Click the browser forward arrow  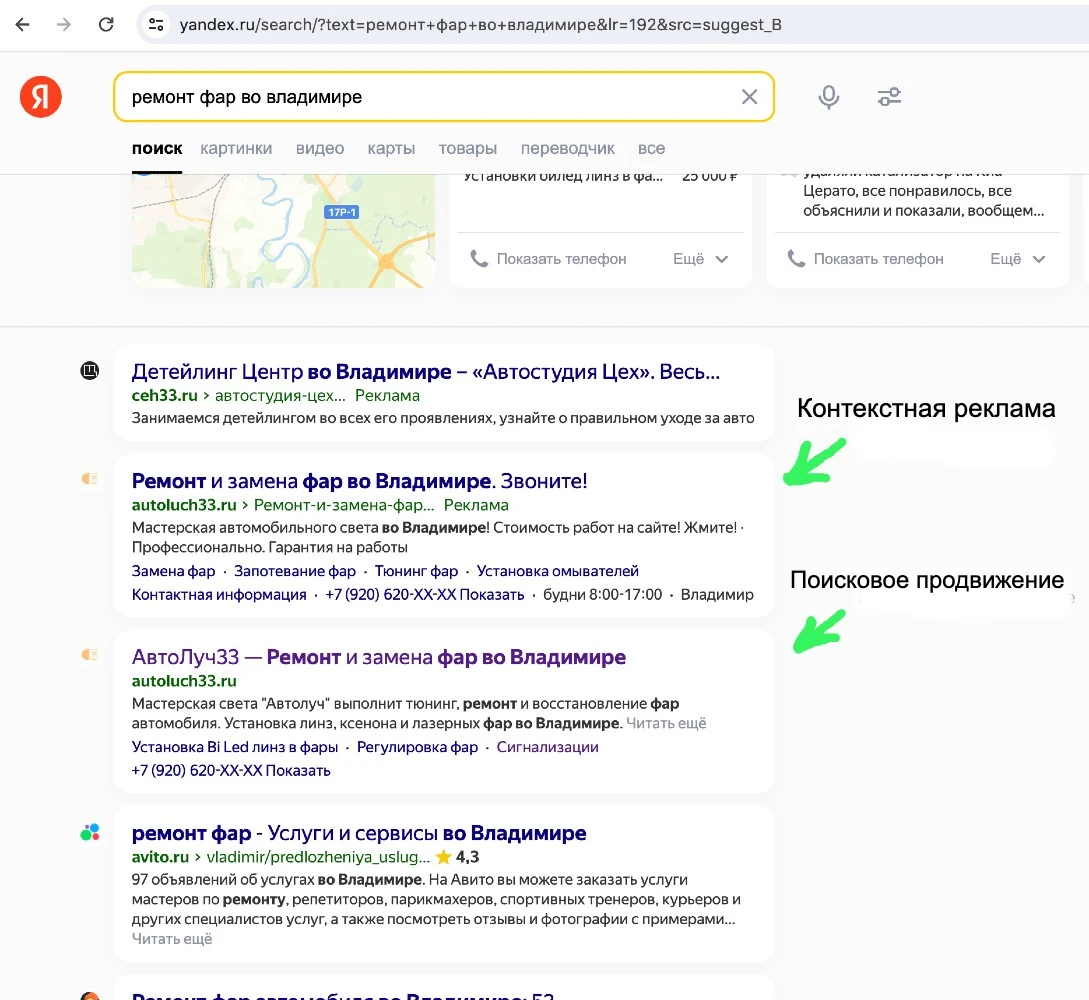64,25
